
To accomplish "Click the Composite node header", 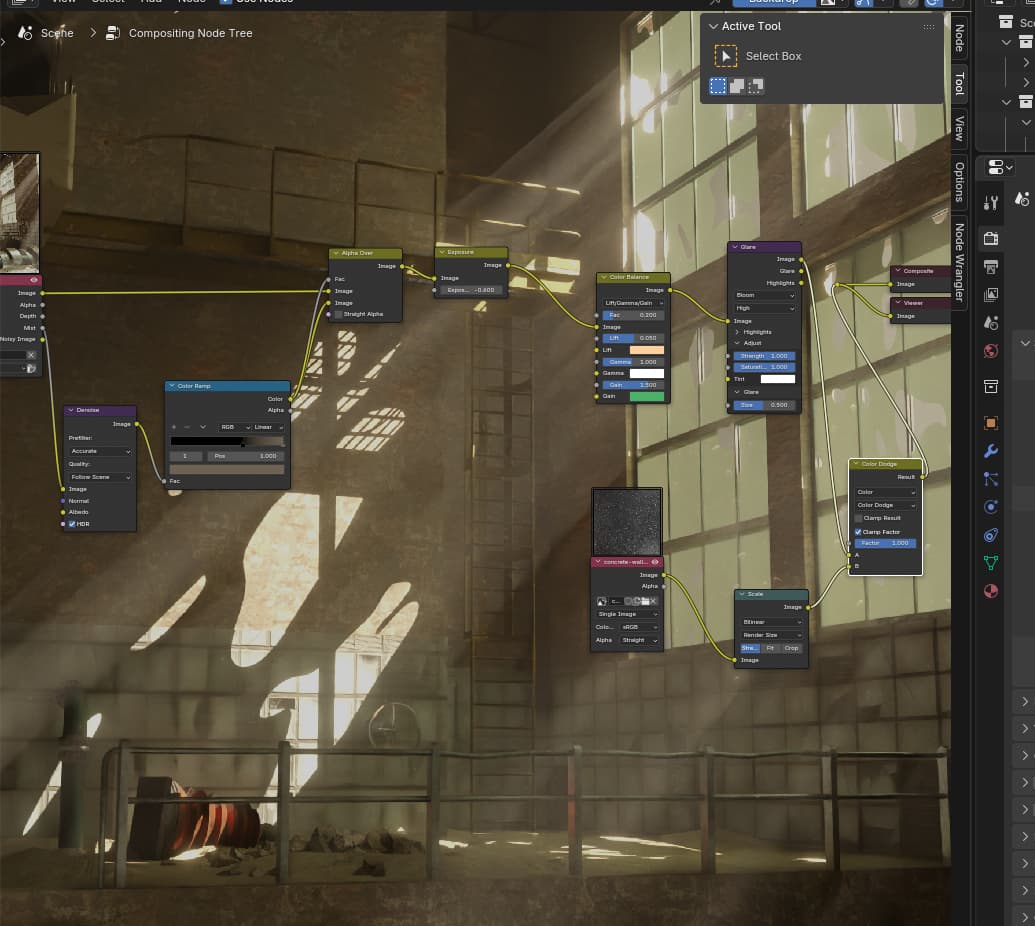I will 921,271.
